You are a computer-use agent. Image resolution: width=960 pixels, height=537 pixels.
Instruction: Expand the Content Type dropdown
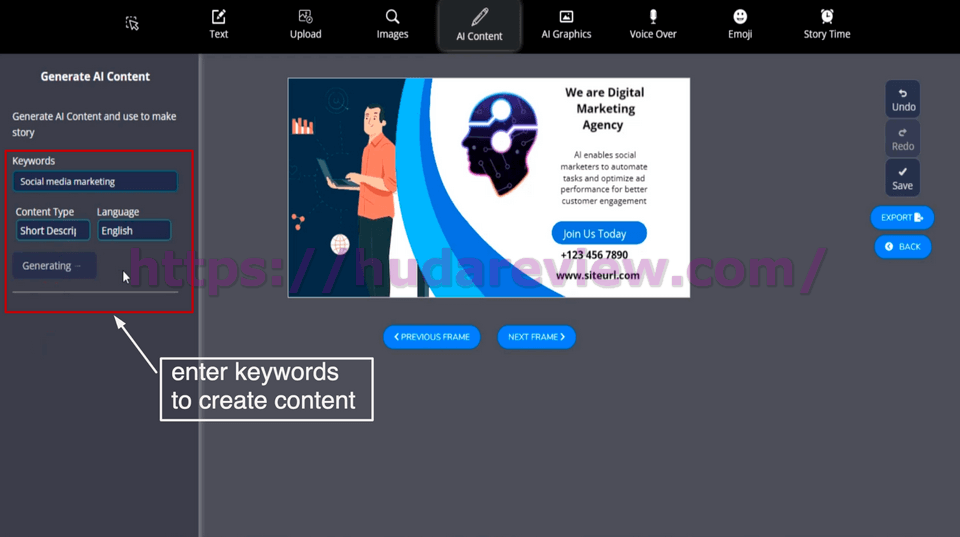coord(53,231)
